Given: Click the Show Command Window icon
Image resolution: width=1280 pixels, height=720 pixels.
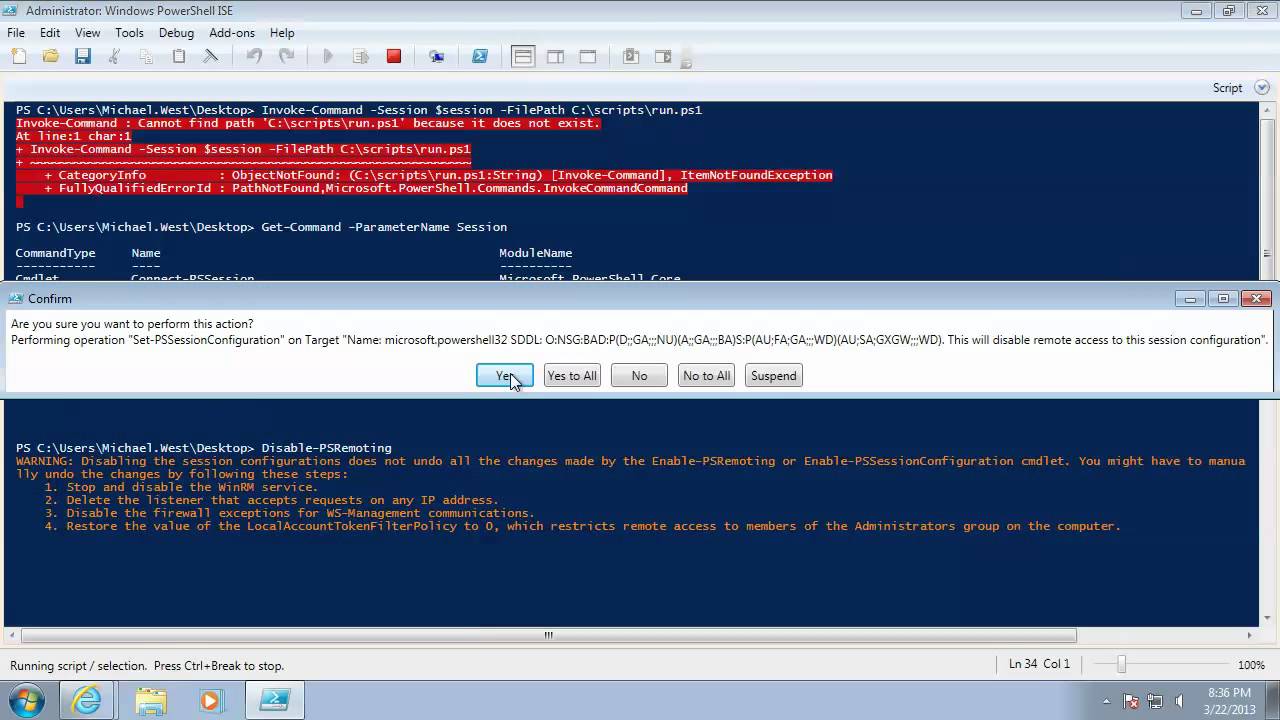Looking at the screenshot, I should tap(631, 57).
